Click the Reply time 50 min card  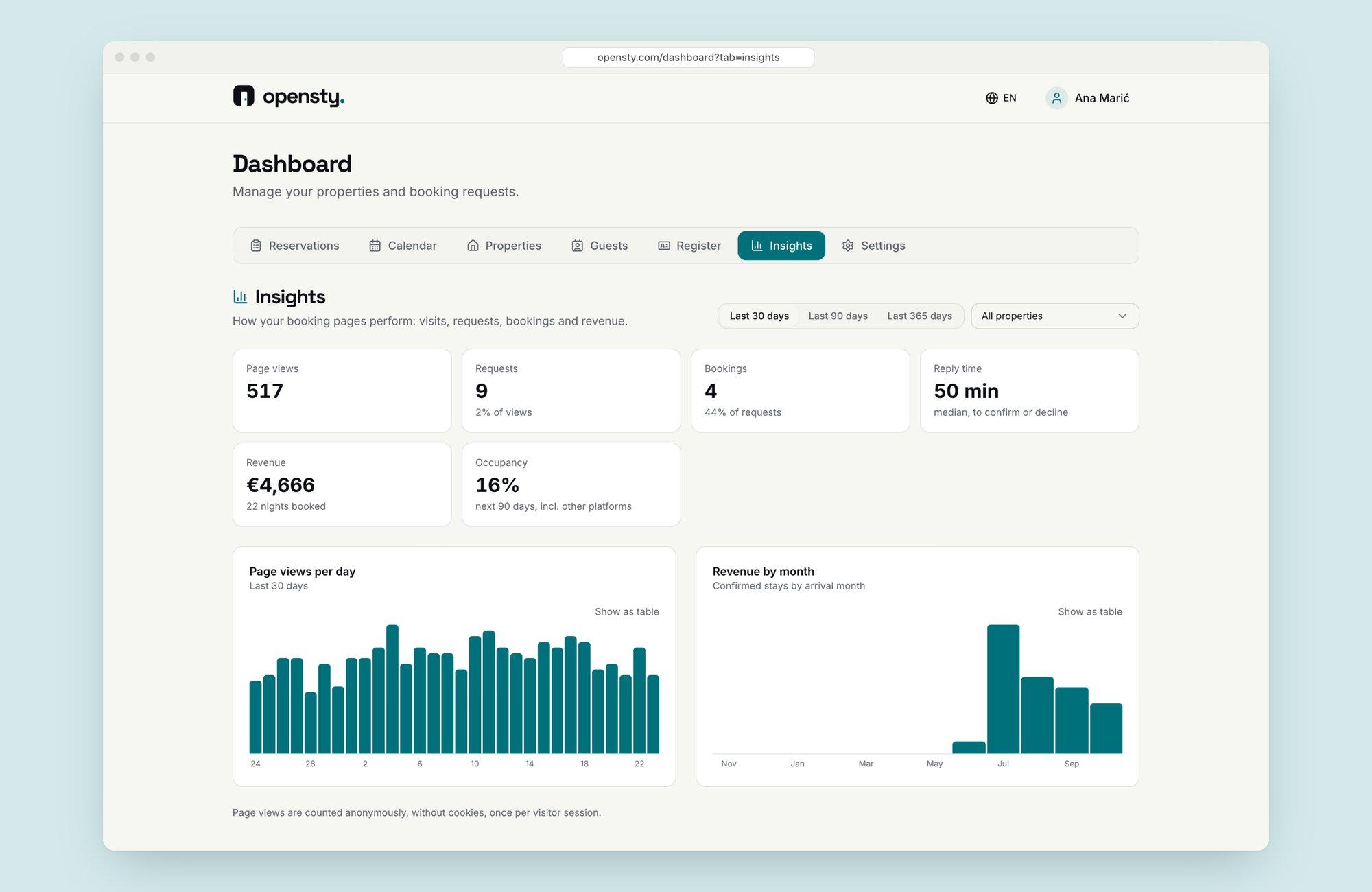[x=1029, y=390]
